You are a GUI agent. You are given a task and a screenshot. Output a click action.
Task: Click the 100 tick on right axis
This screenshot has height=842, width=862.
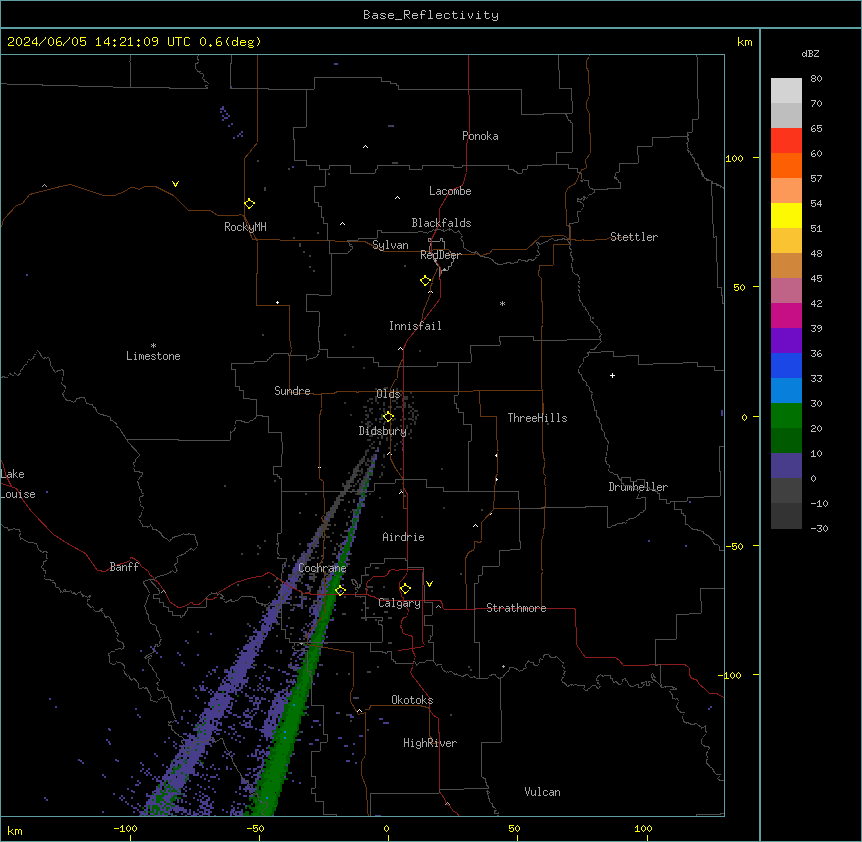pyautogui.click(x=734, y=158)
